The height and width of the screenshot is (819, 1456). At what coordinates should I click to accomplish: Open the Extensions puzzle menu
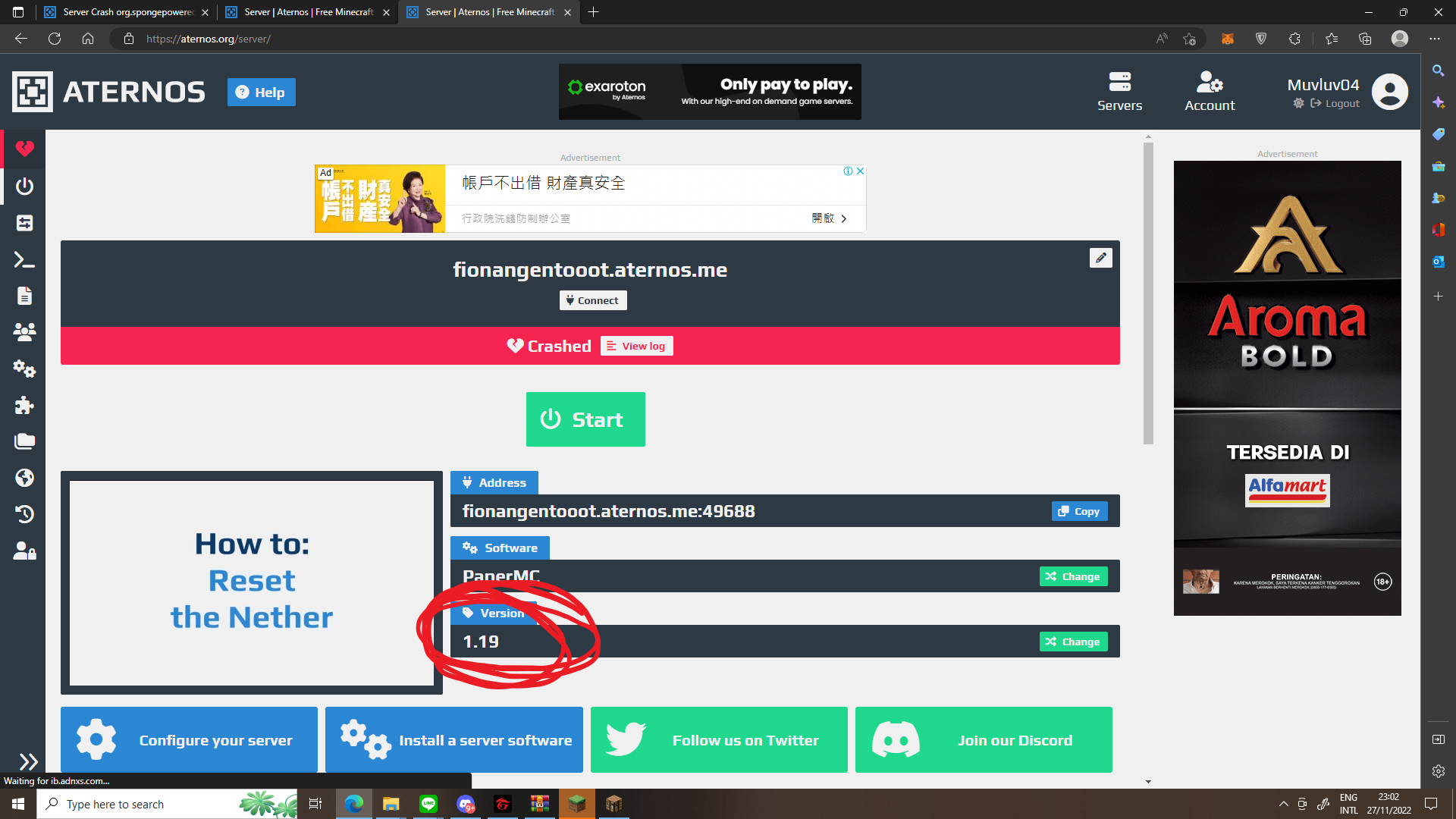click(x=1294, y=39)
